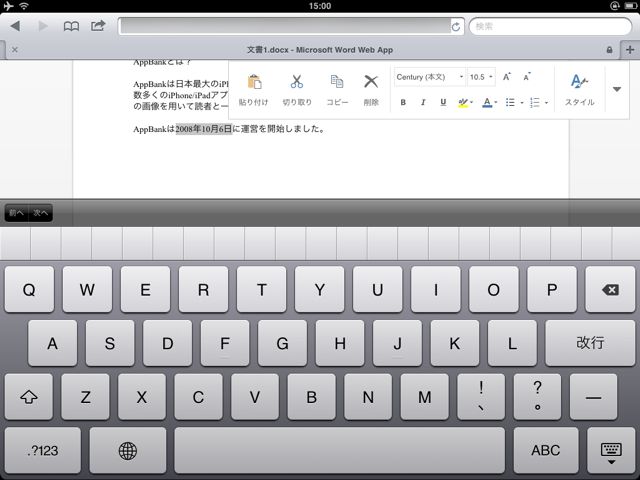Open the bookmarks book icon
This screenshot has height=480, width=640.
[71, 27]
